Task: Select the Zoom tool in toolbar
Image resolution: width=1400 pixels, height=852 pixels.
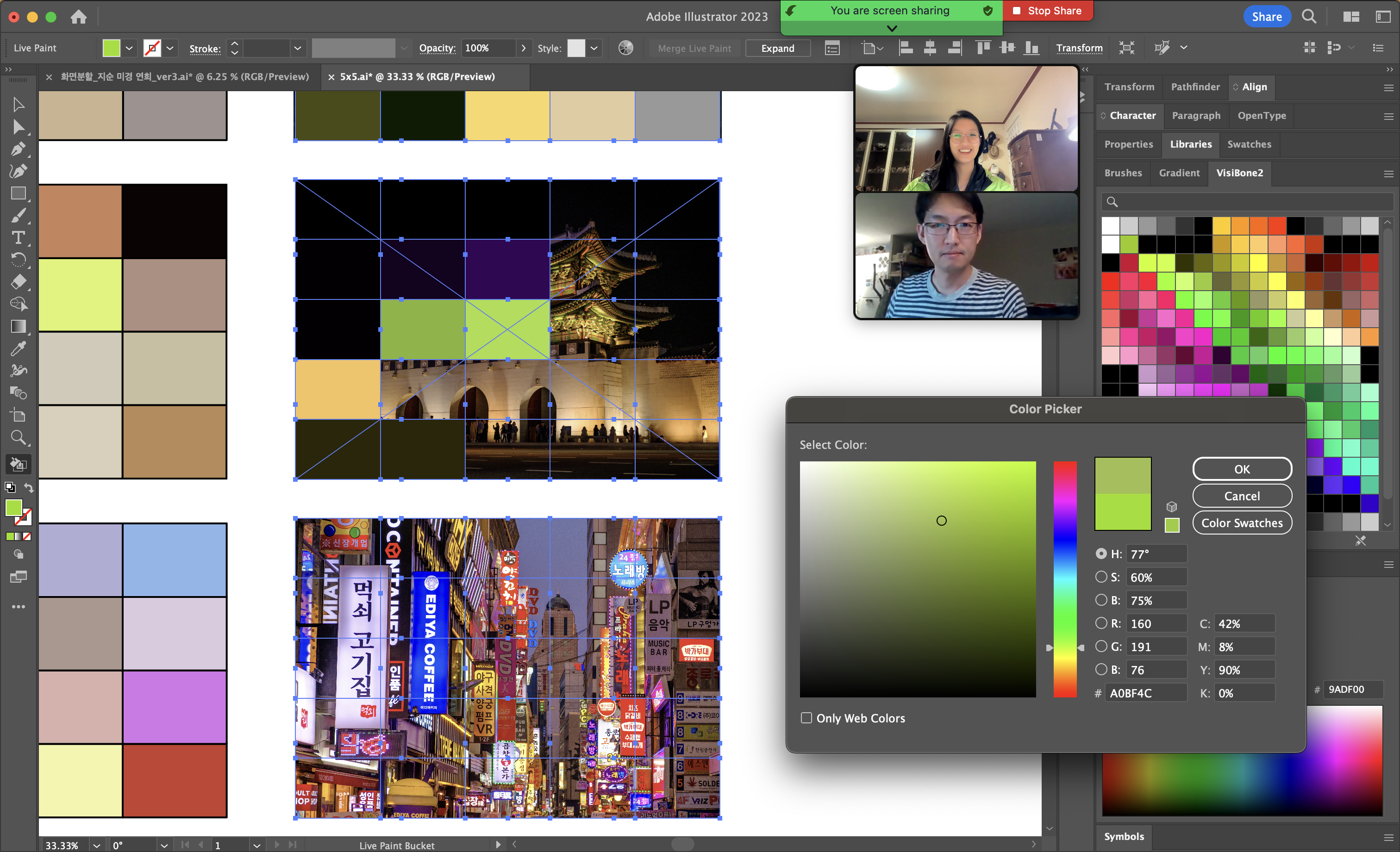Action: point(18,437)
